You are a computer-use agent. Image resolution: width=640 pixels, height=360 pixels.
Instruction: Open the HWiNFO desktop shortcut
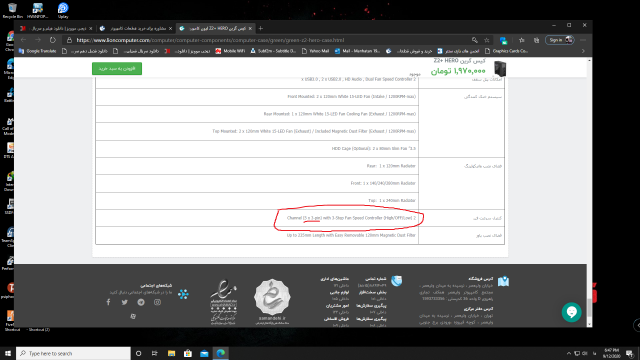click(38, 11)
